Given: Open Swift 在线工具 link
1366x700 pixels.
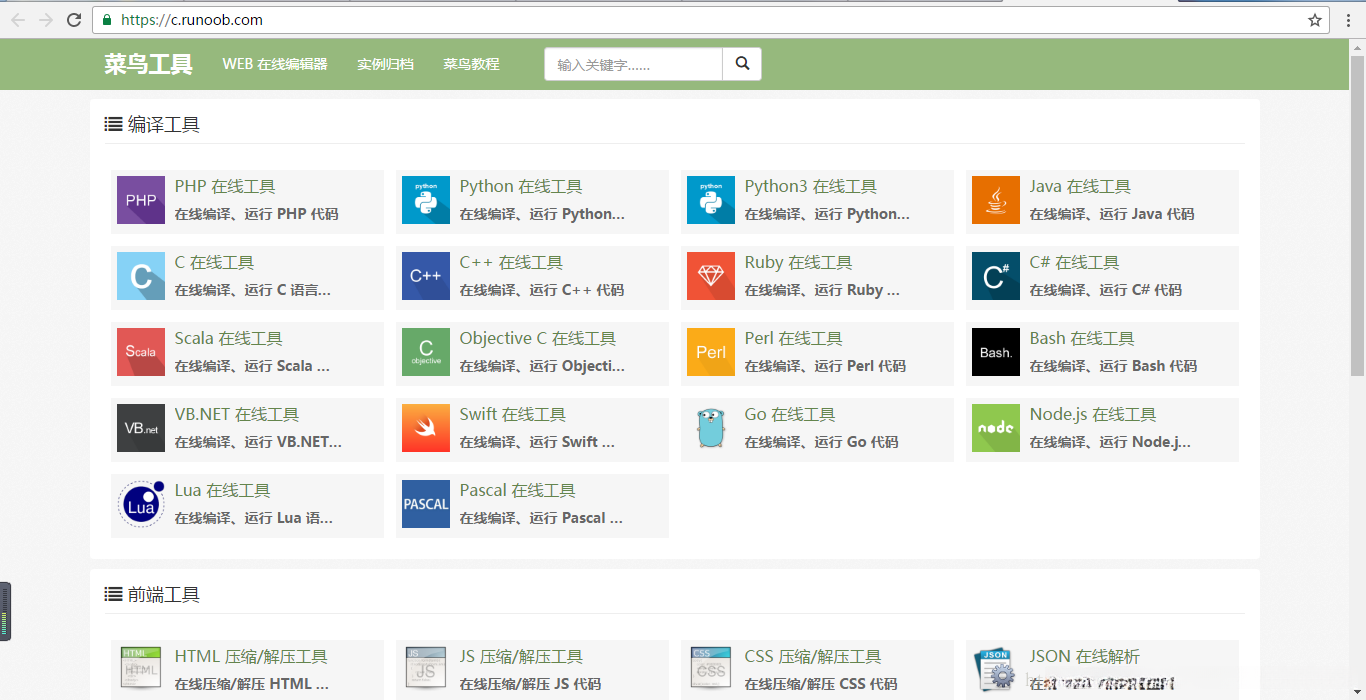Looking at the screenshot, I should [x=513, y=414].
